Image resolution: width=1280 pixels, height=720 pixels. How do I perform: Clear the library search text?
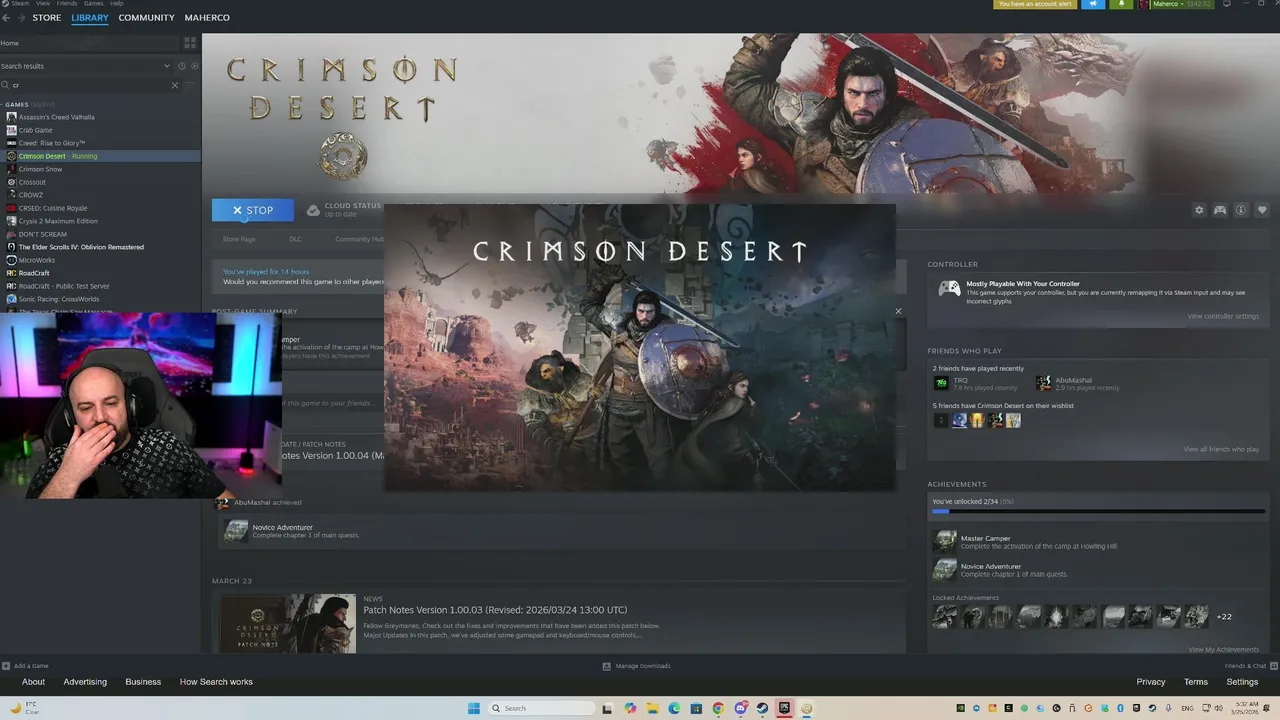[175, 85]
